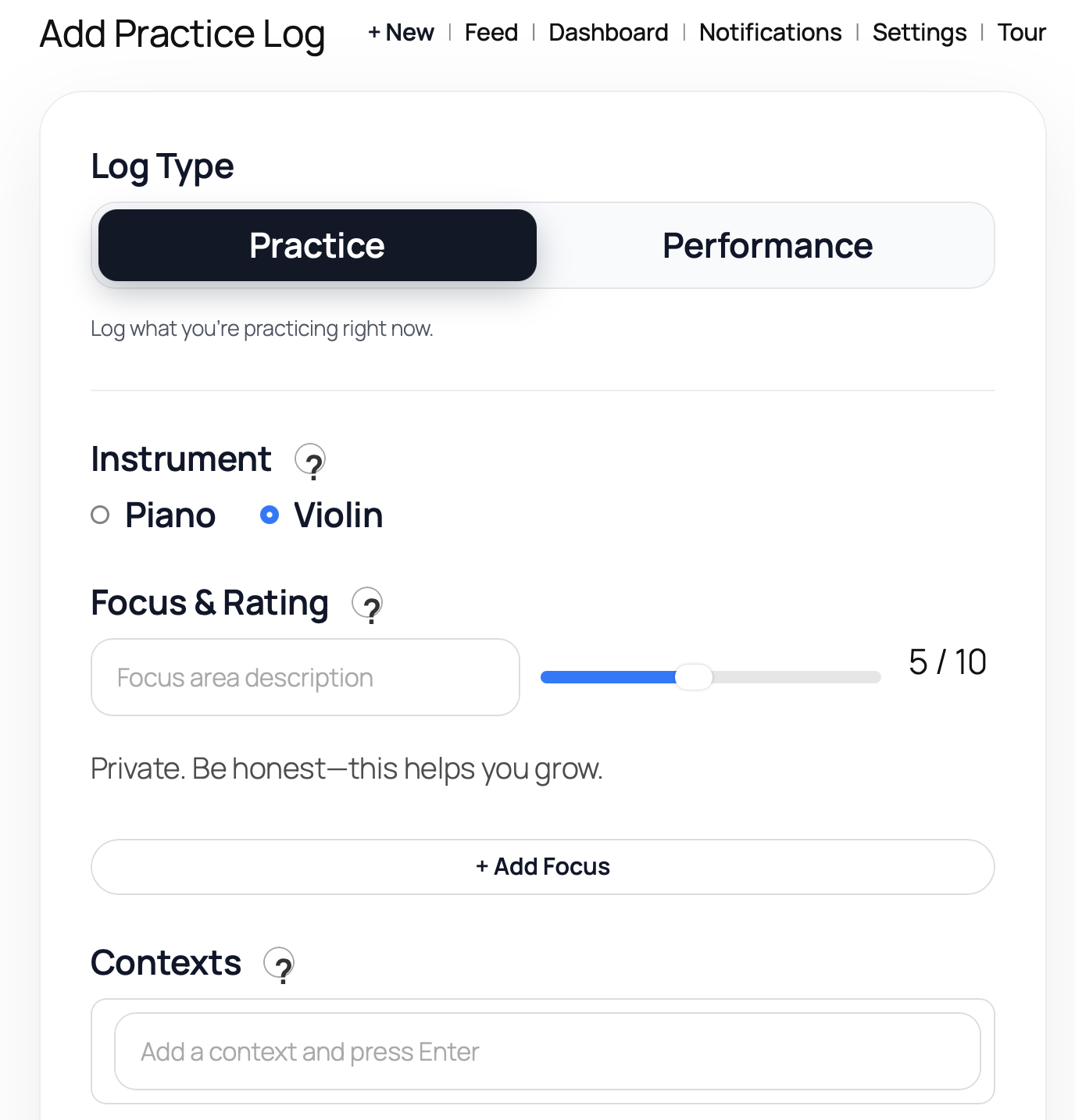Click the + Add Focus button
Image resolution: width=1075 pixels, height=1120 pixels.
tap(543, 866)
